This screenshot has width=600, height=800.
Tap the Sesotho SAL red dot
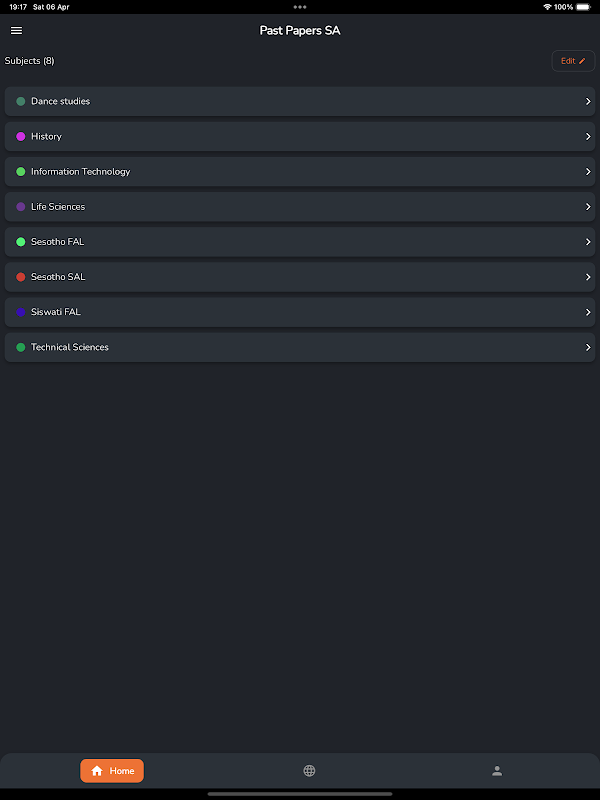coord(21,277)
